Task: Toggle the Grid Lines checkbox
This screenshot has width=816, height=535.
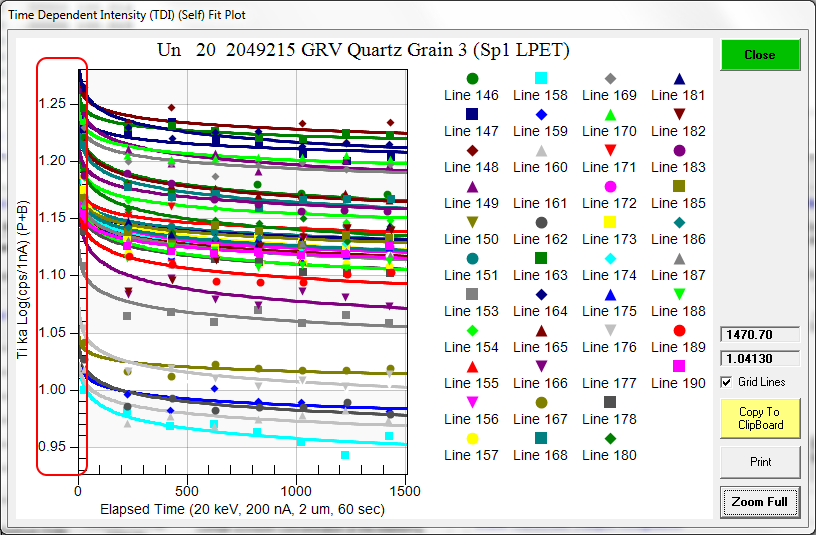Action: (x=727, y=382)
